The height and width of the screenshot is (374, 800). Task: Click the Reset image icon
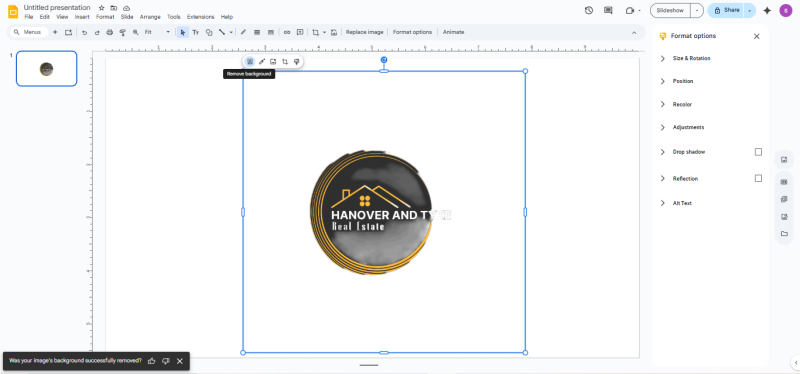coord(334,32)
